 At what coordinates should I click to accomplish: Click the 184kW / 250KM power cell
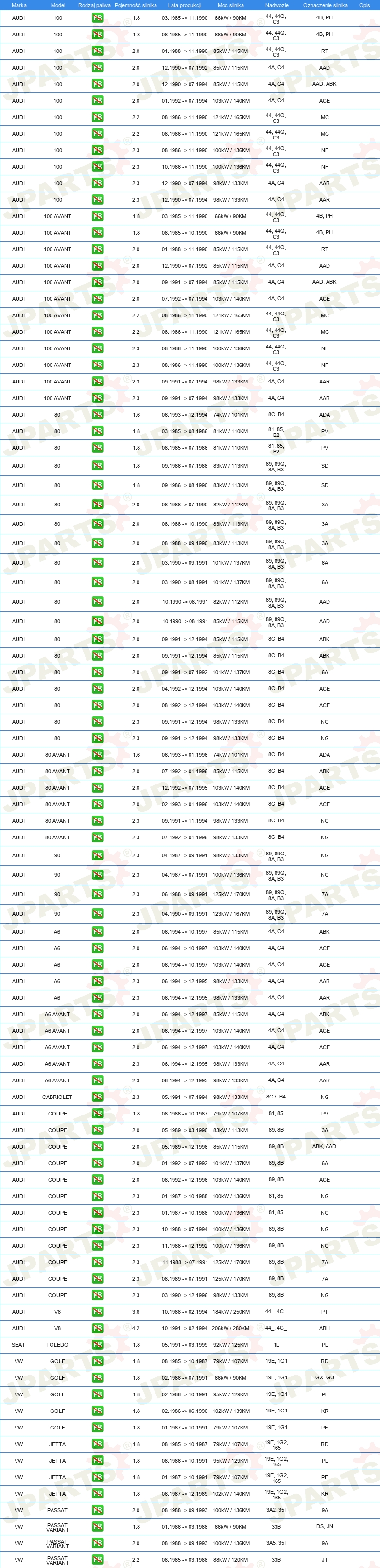pos(231,1312)
